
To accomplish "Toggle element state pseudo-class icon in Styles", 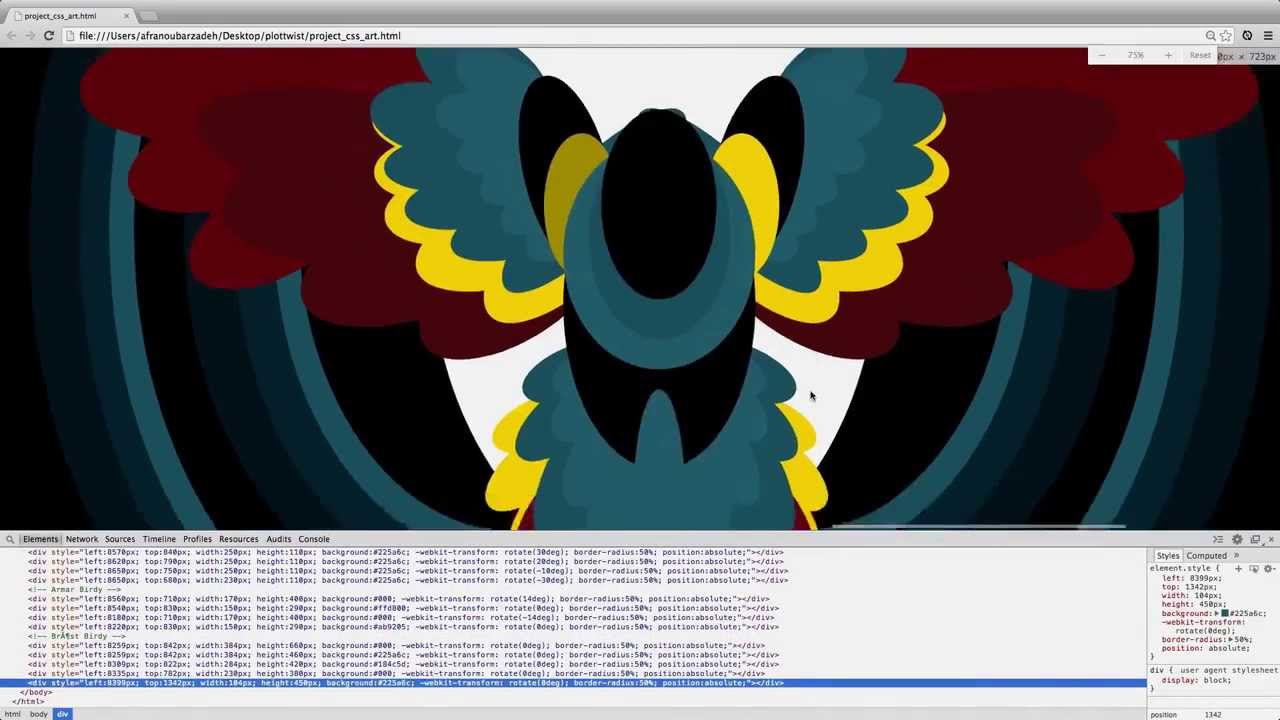I will 1254,569.
